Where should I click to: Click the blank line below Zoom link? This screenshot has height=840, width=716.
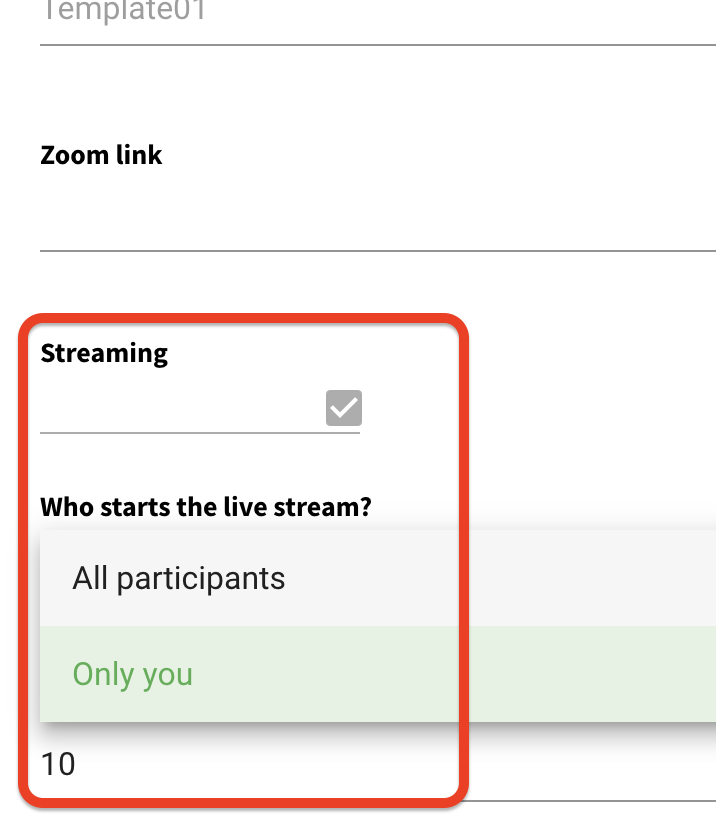point(377,220)
